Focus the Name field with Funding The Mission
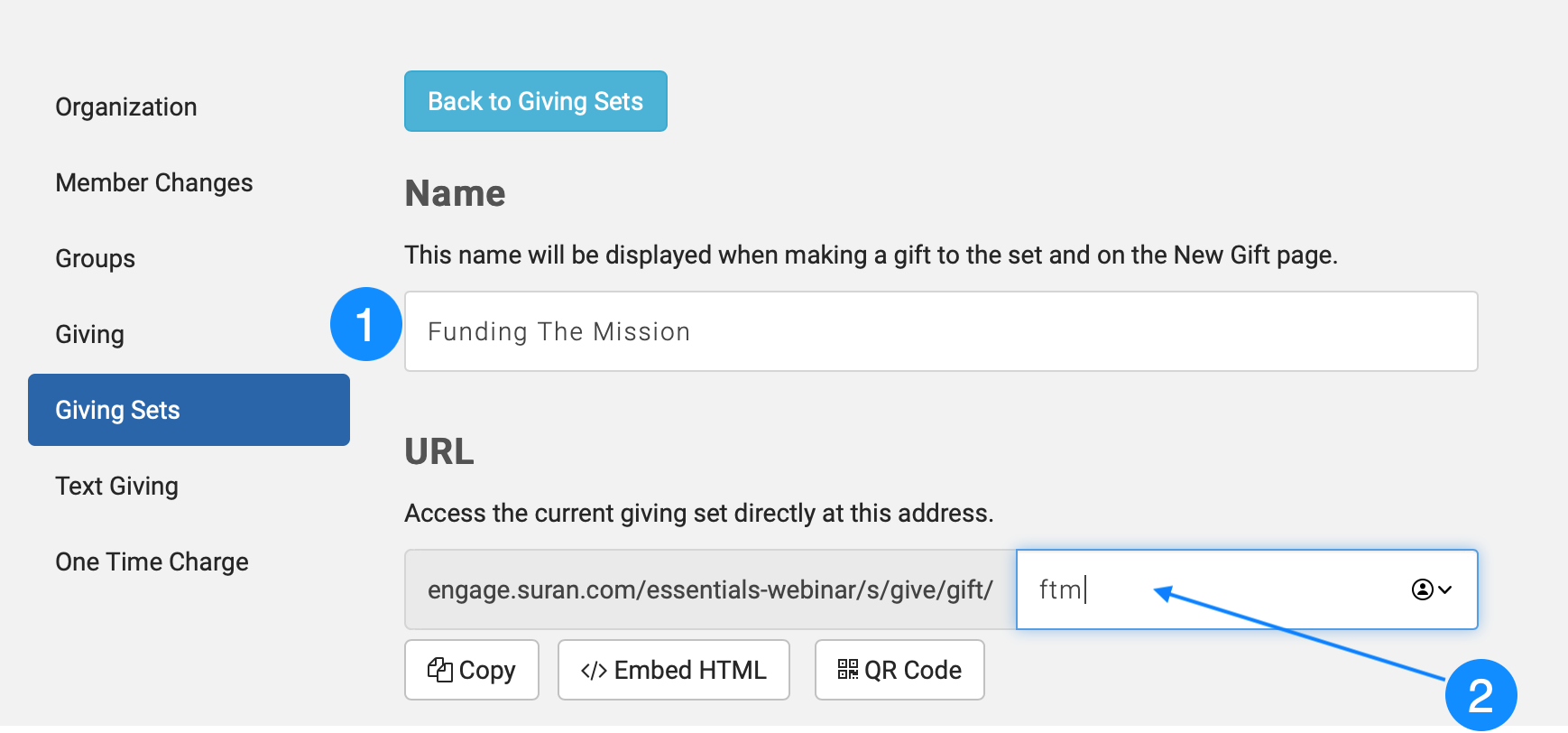Screen dimensions: 1568x733 [940, 331]
